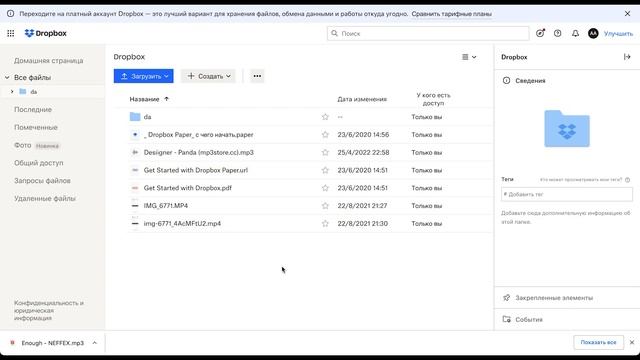Open download options caret for Enough - NEFFEX.mp3
This screenshot has width=640, height=360.
tap(95, 343)
